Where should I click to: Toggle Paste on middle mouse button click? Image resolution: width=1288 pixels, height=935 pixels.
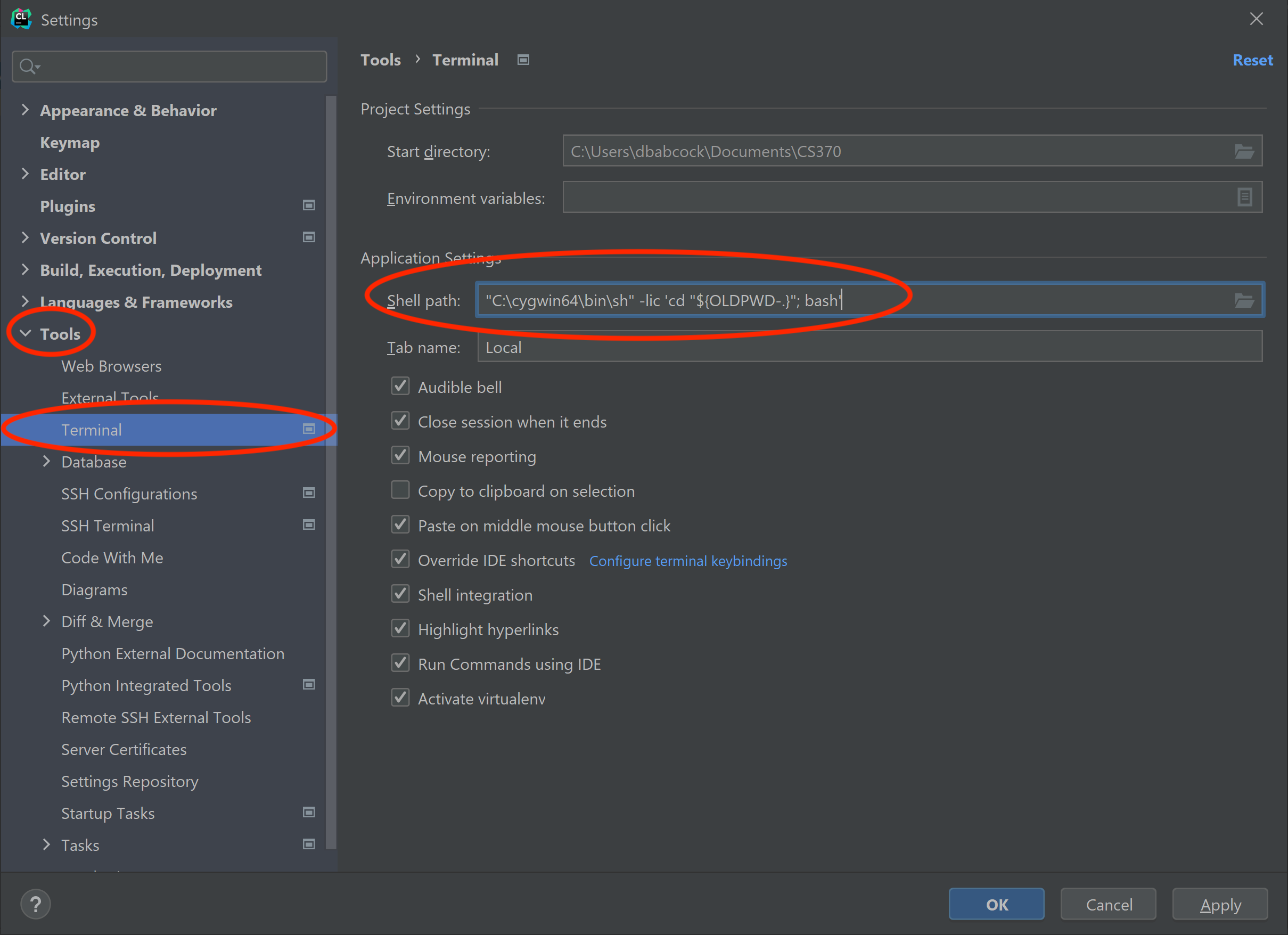pos(400,526)
